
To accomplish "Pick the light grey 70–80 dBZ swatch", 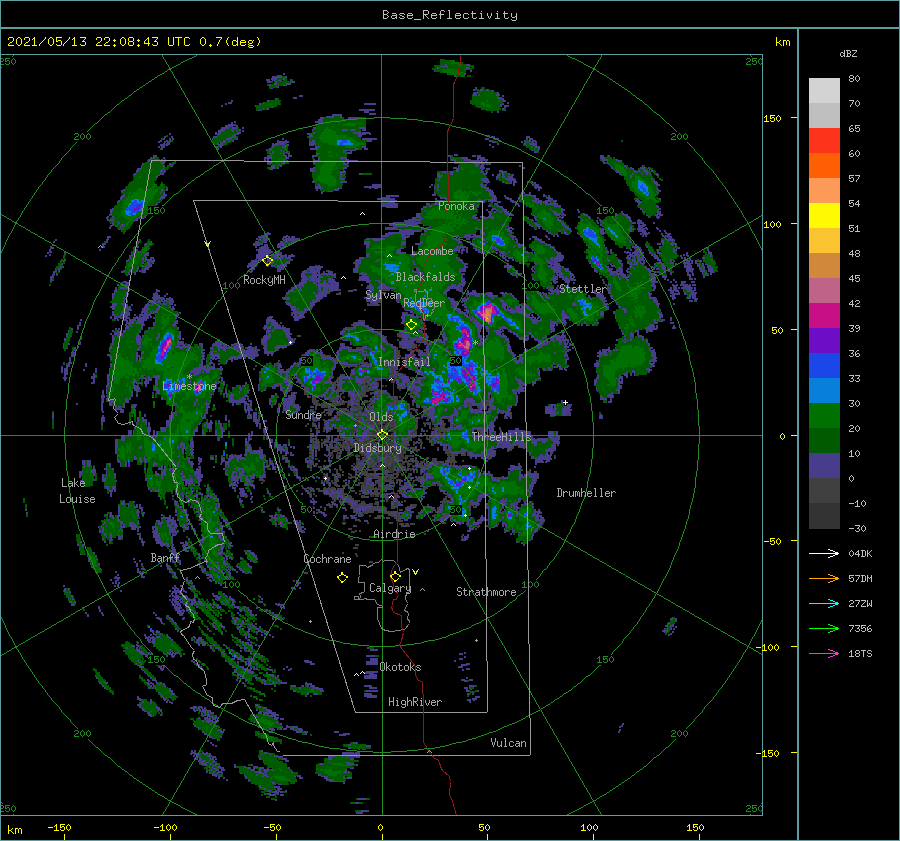I will click(824, 91).
